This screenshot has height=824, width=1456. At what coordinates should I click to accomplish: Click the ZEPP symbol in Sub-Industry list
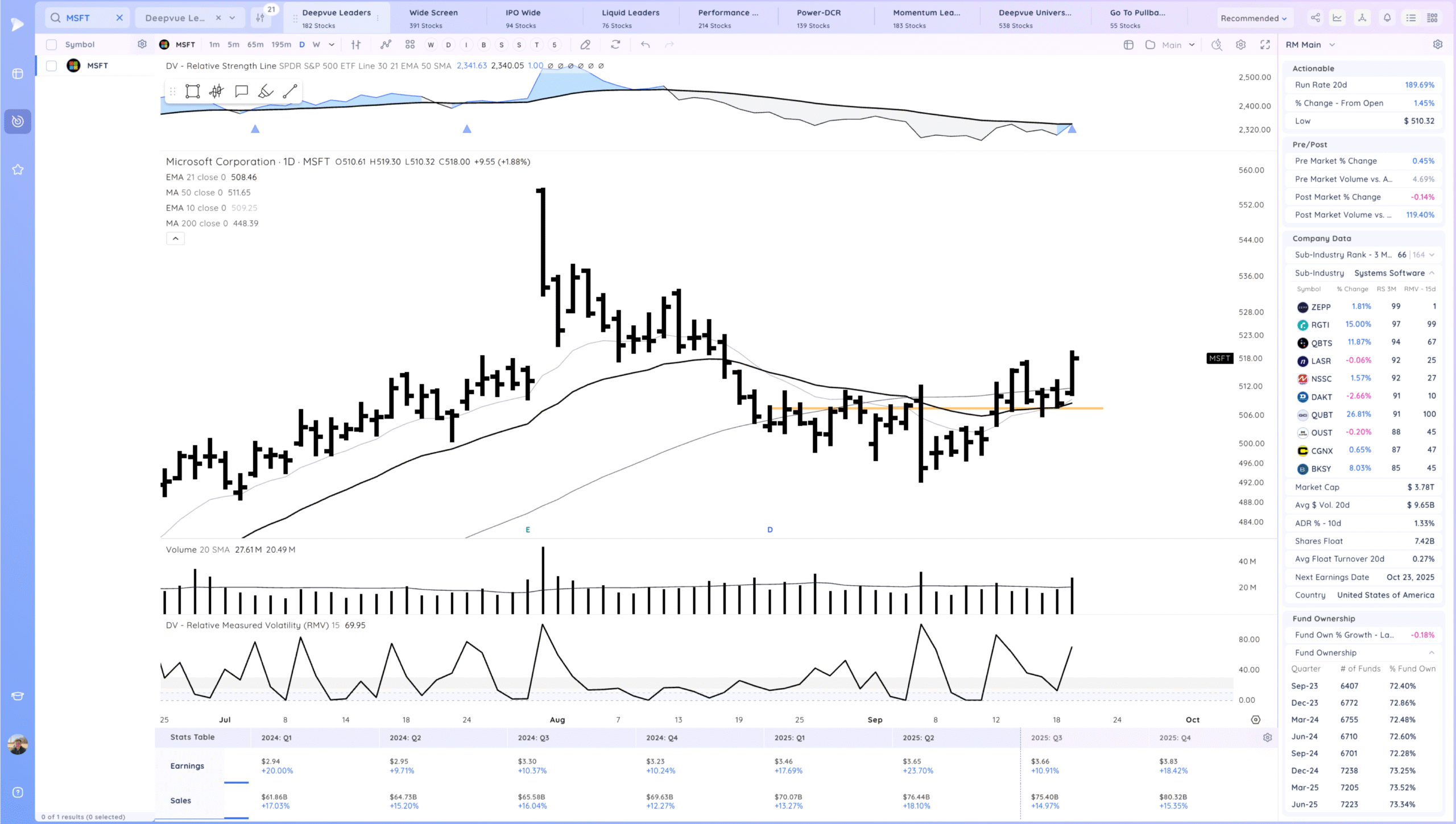point(1321,307)
